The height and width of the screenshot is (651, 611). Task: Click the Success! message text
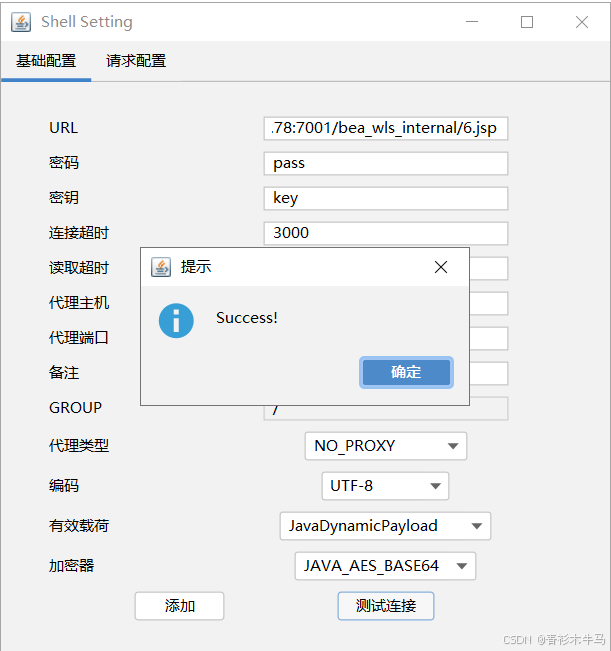tap(247, 318)
